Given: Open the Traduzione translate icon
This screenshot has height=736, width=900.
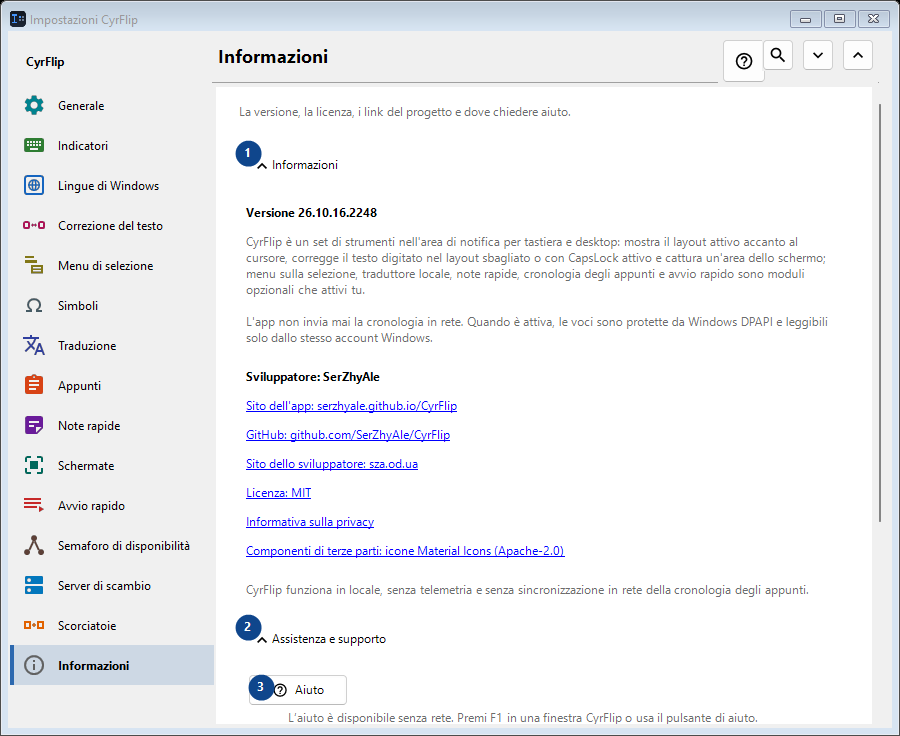Looking at the screenshot, I should click(34, 346).
